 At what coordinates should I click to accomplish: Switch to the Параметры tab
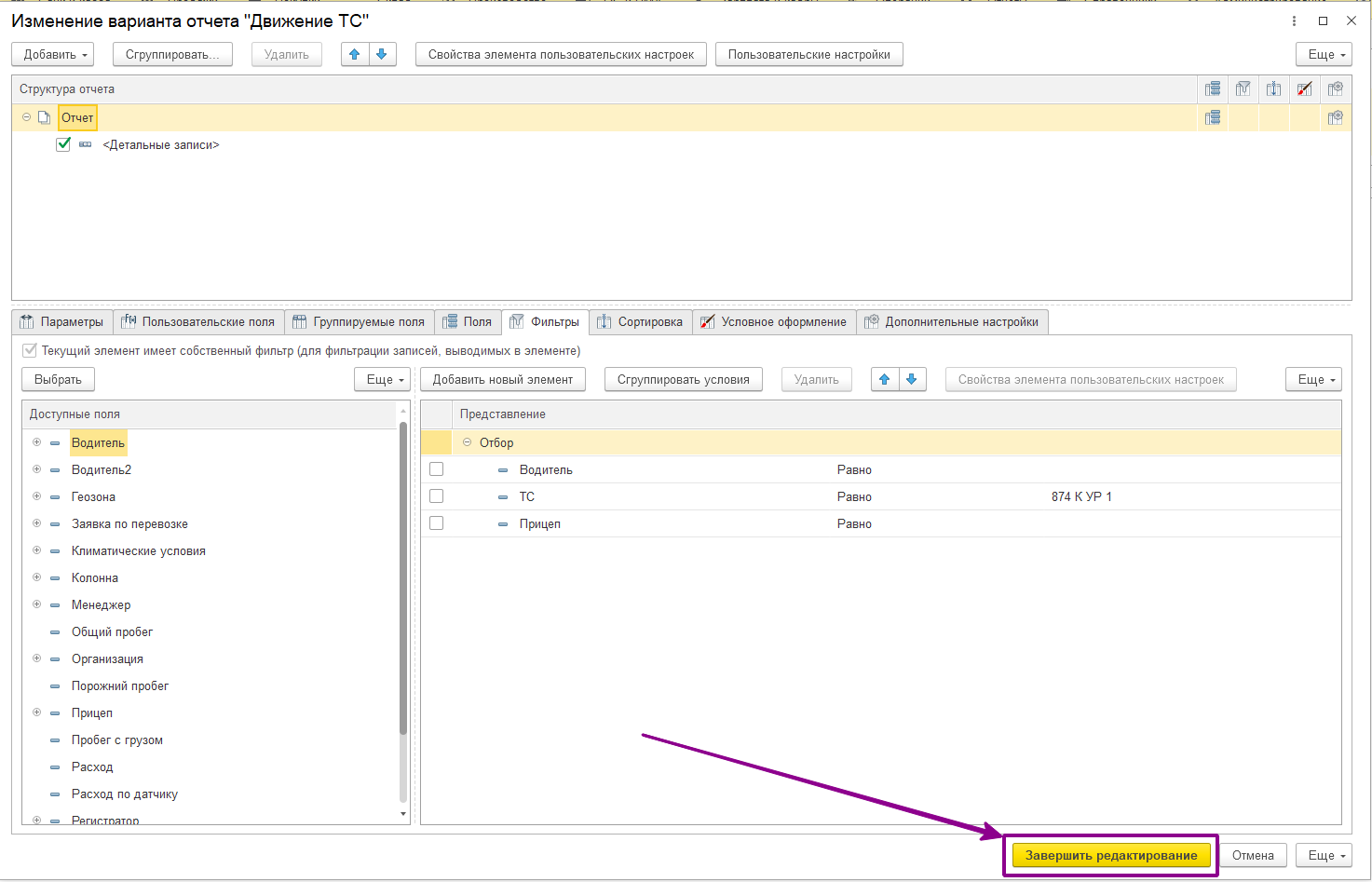tap(62, 321)
